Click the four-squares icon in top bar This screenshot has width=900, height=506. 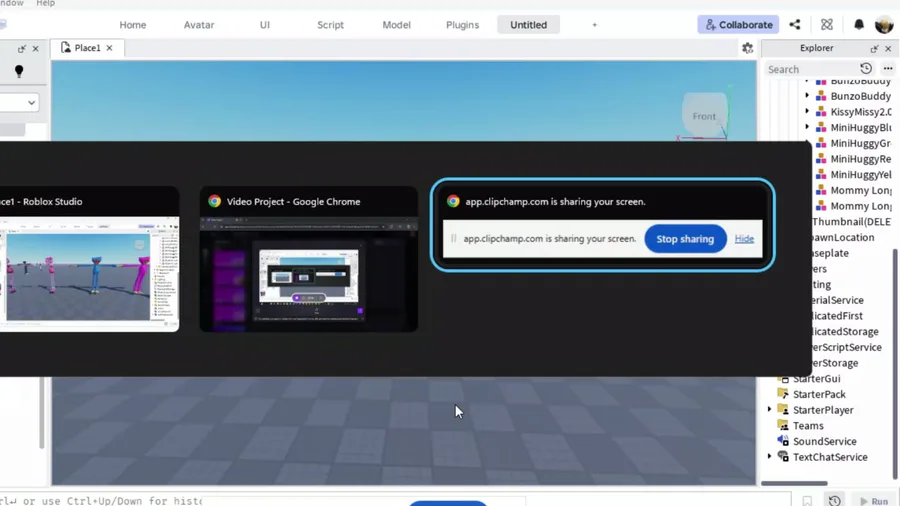pyautogui.click(x=827, y=25)
